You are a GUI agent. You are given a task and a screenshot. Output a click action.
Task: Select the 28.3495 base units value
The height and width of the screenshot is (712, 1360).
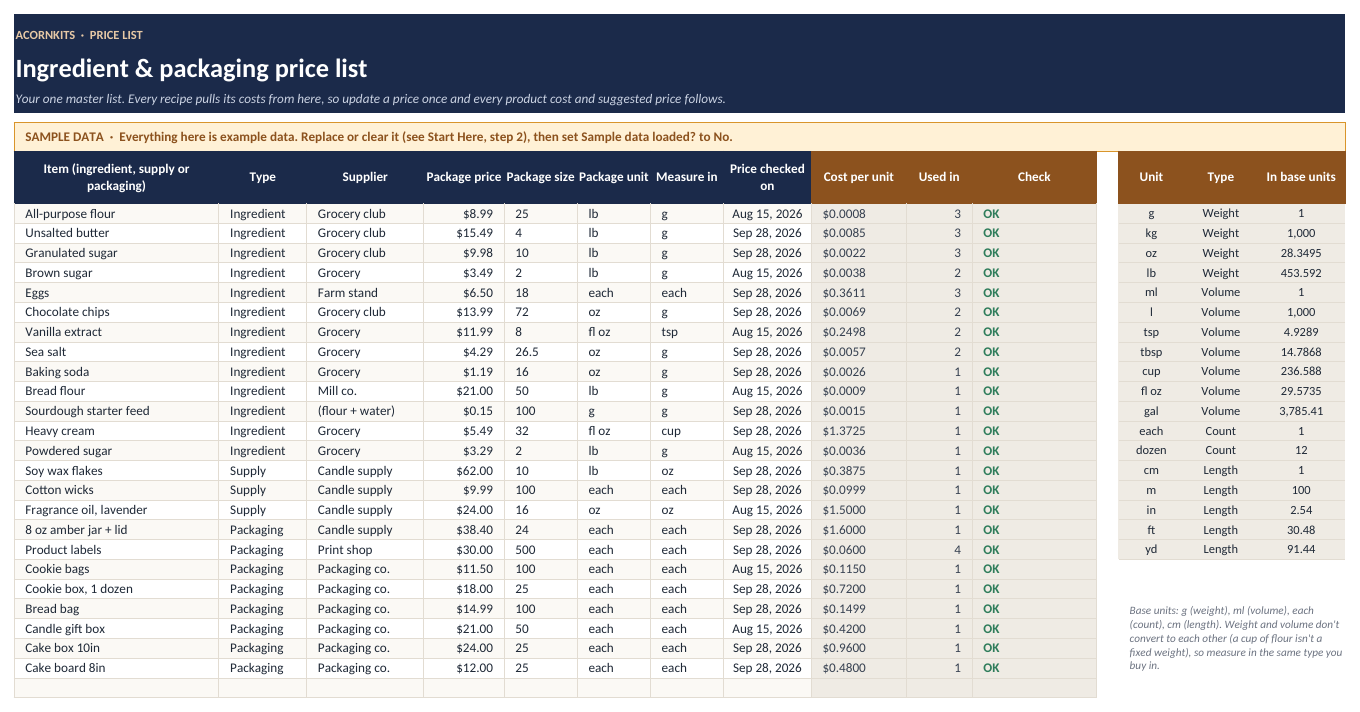[x=1301, y=253]
